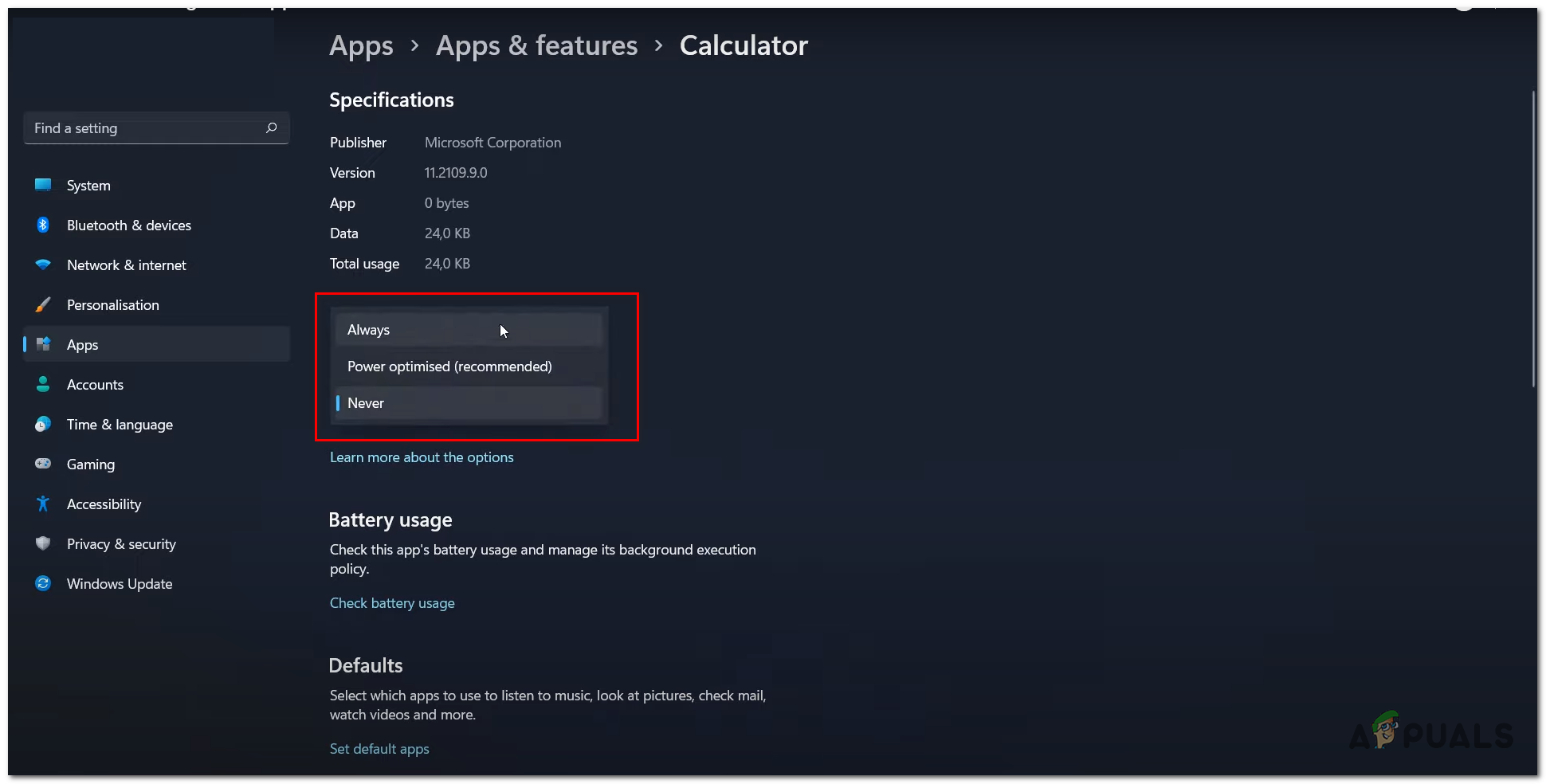Select the Accounts icon
This screenshot has width=1546, height=784.
[x=43, y=384]
